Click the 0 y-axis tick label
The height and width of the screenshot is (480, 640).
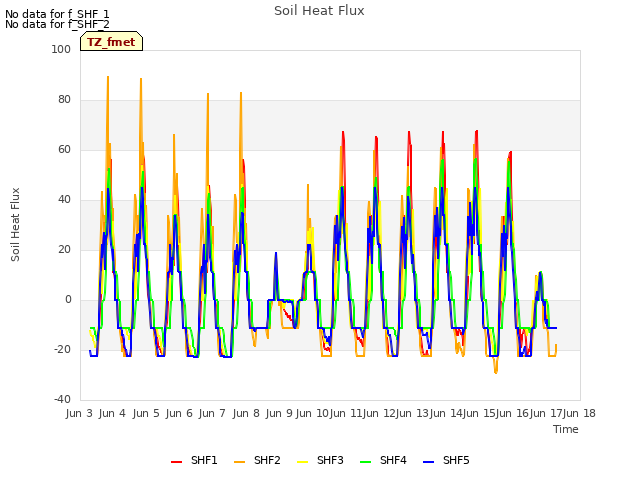tap(68, 300)
